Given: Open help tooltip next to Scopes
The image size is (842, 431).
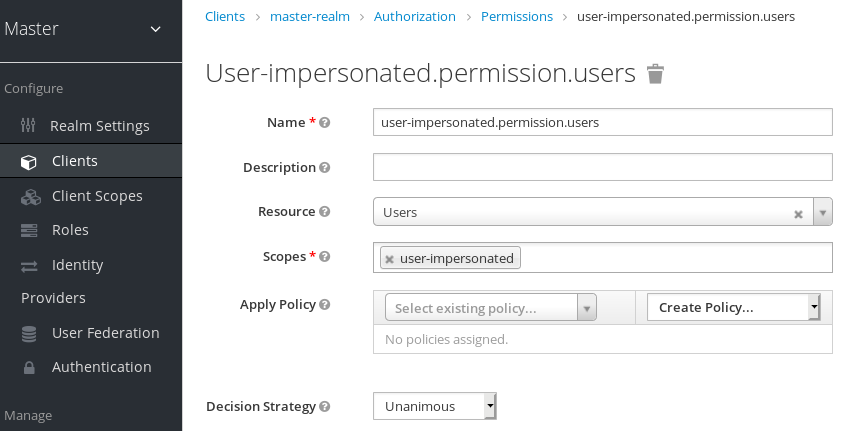Looking at the screenshot, I should point(324,257).
